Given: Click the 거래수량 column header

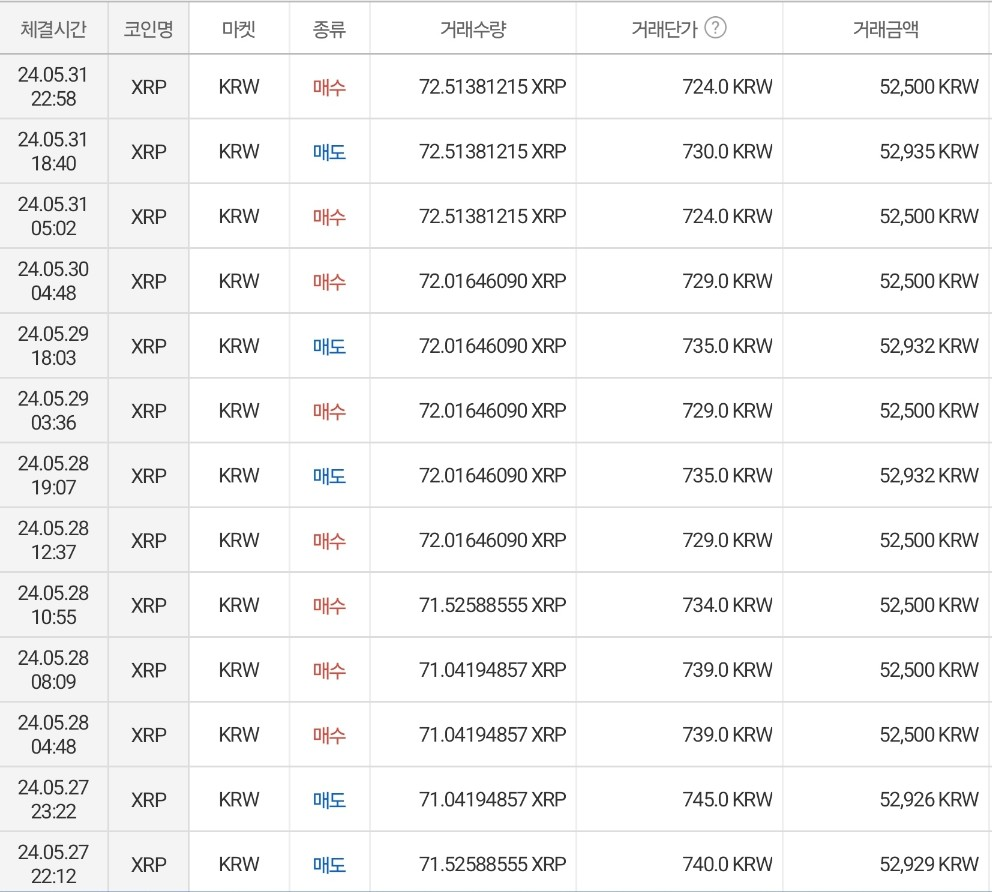Looking at the screenshot, I should tap(473, 29).
